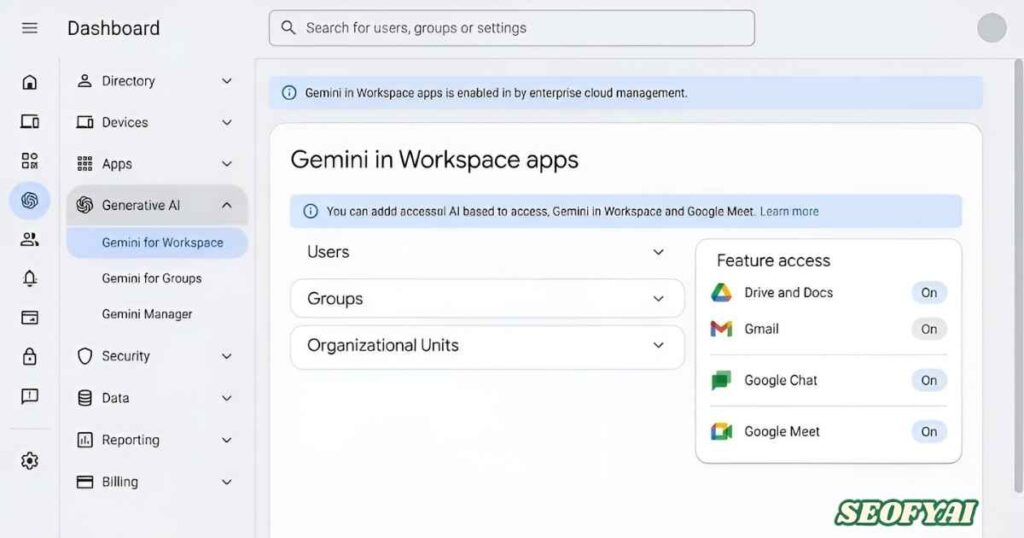Screen dimensions: 1024x538
Task: Expand the Security menu chevron
Action: pos(227,356)
